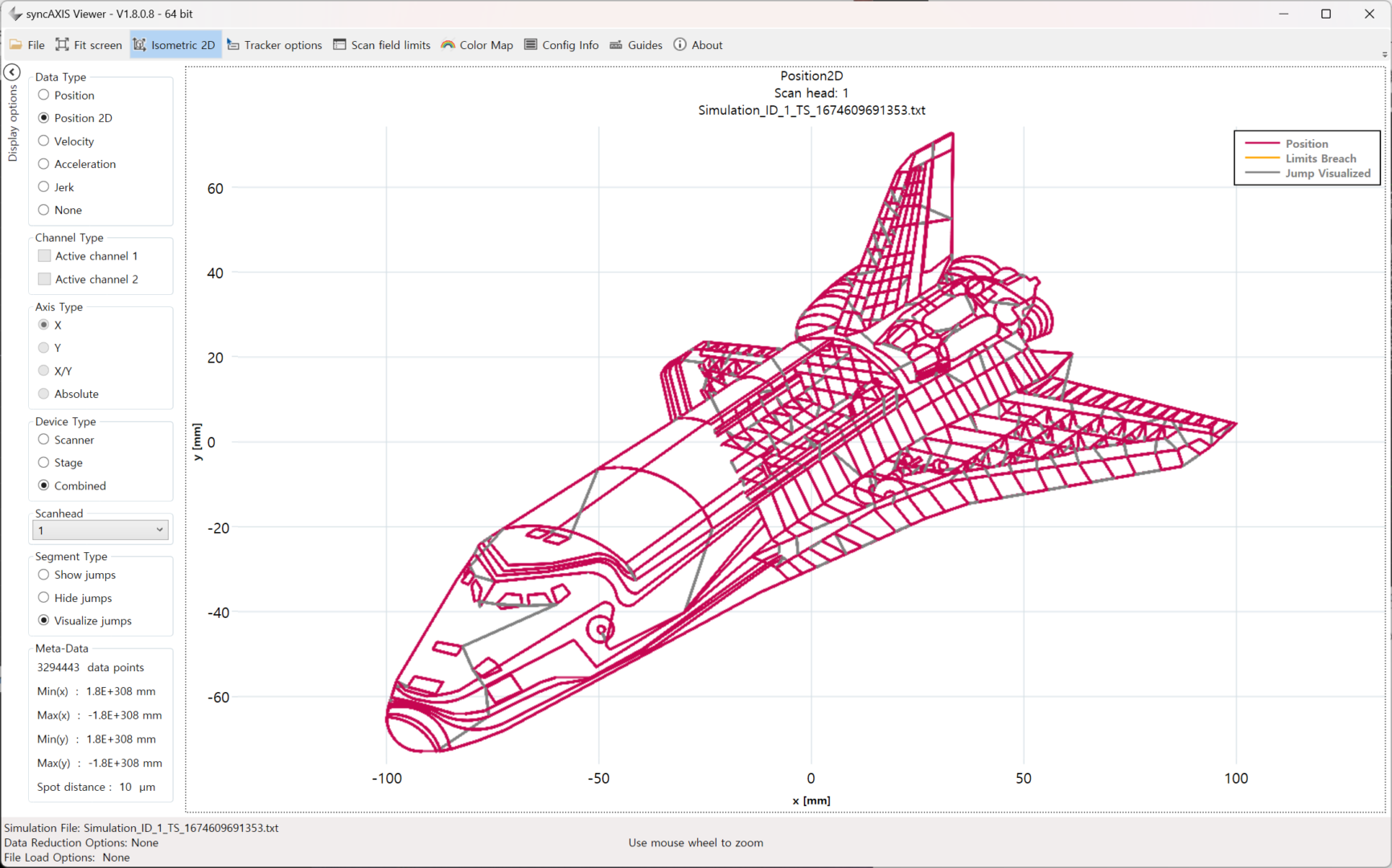Choose Y axis type
The height and width of the screenshot is (868, 1392).
[43, 348]
